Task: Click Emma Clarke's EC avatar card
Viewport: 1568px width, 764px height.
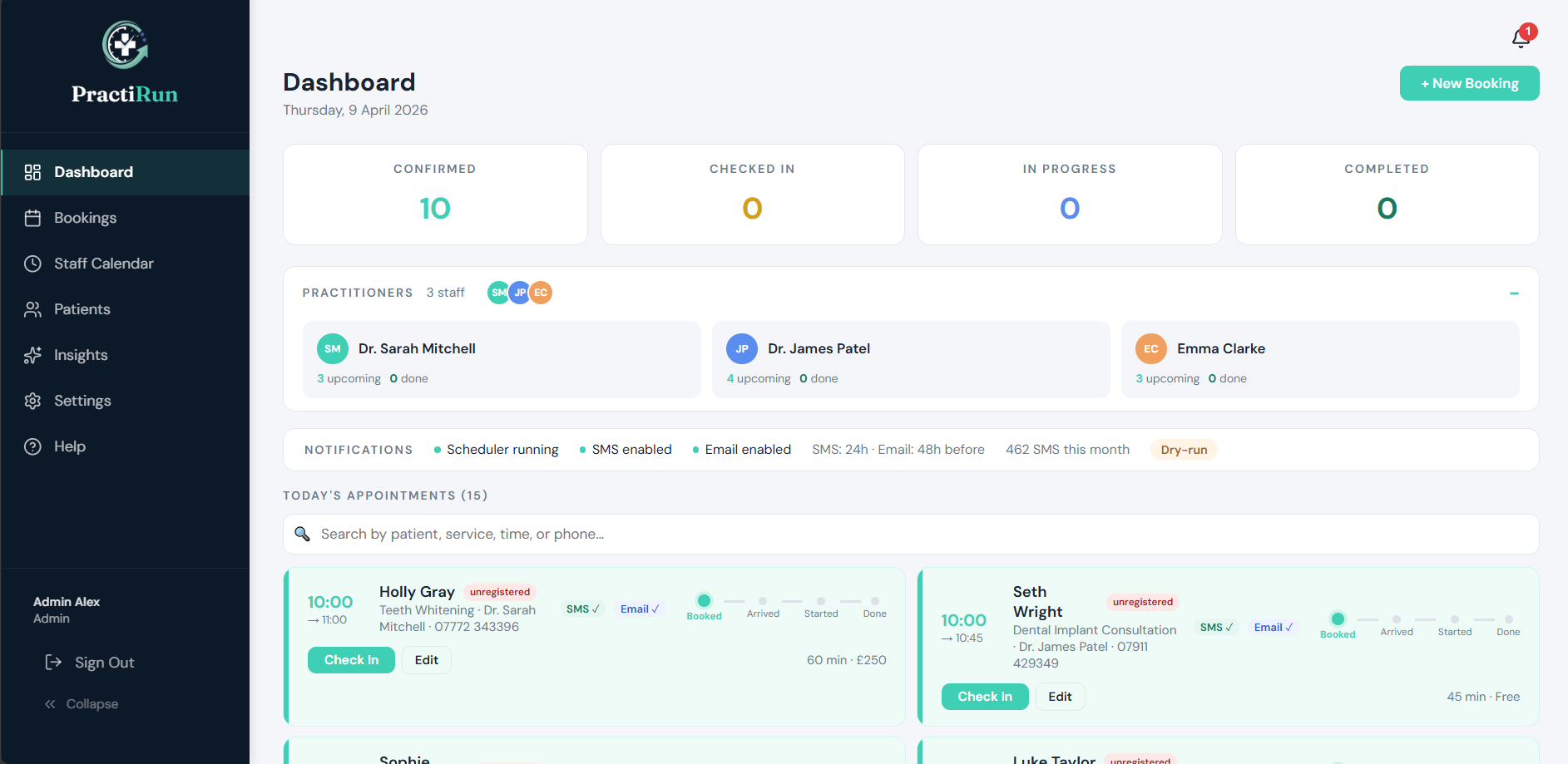Action: [1151, 349]
